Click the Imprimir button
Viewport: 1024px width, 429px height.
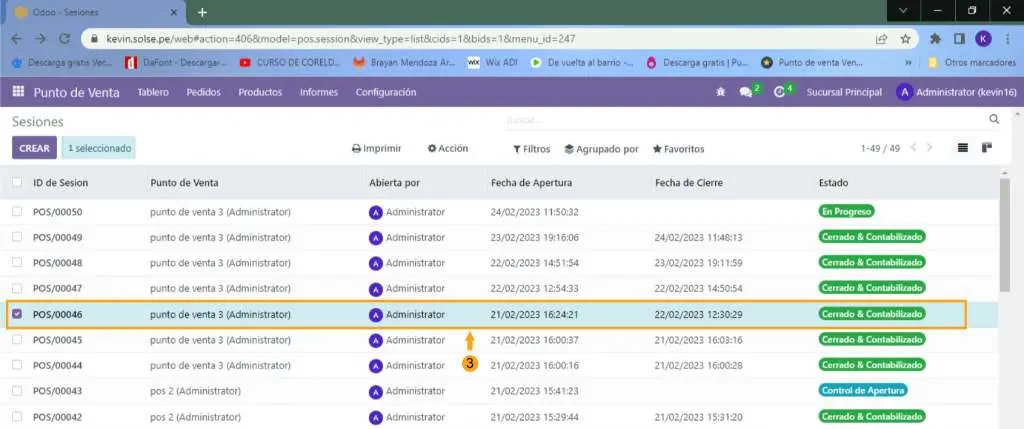point(376,148)
